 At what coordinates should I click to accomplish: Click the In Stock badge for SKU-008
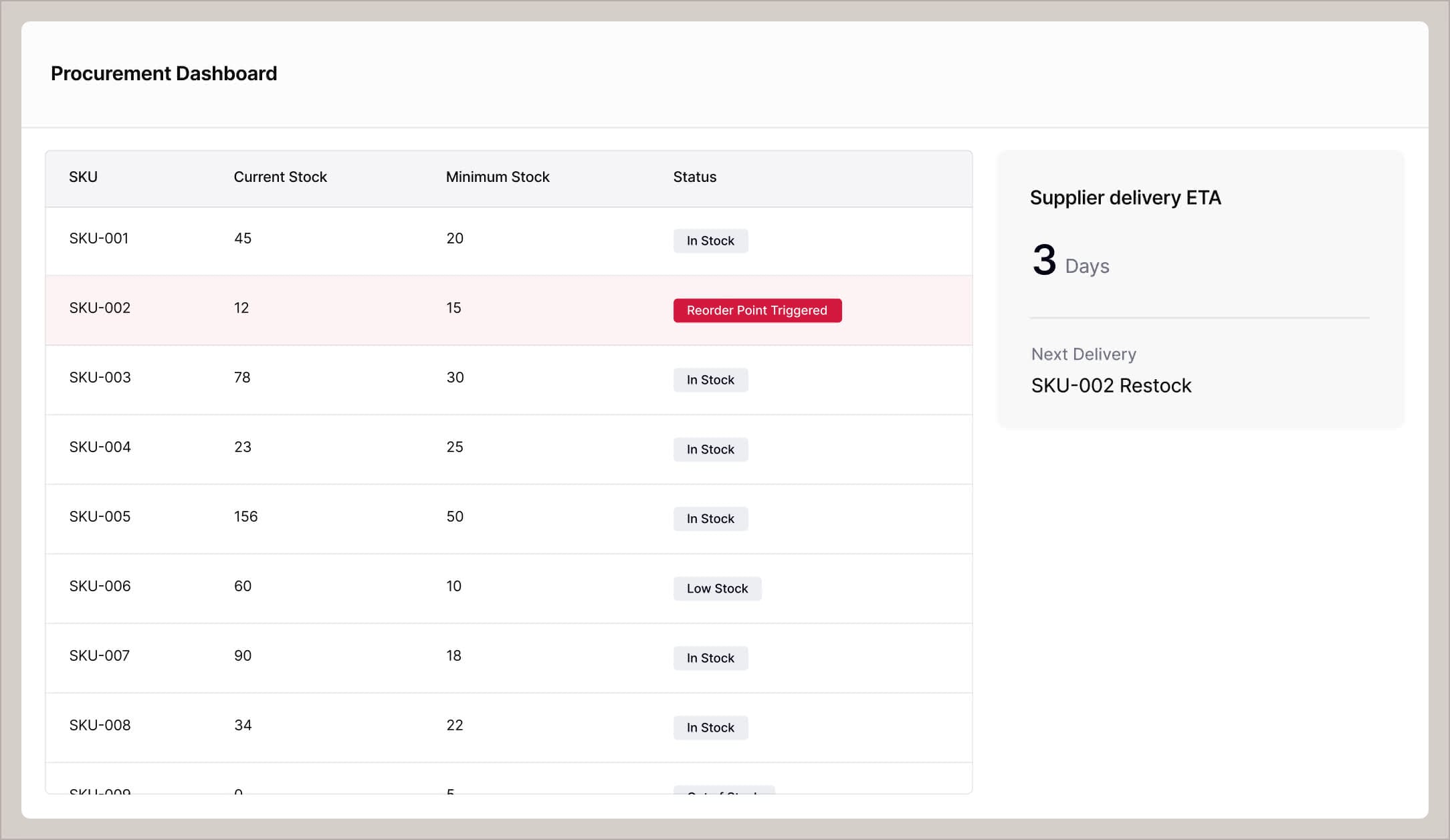pos(710,728)
